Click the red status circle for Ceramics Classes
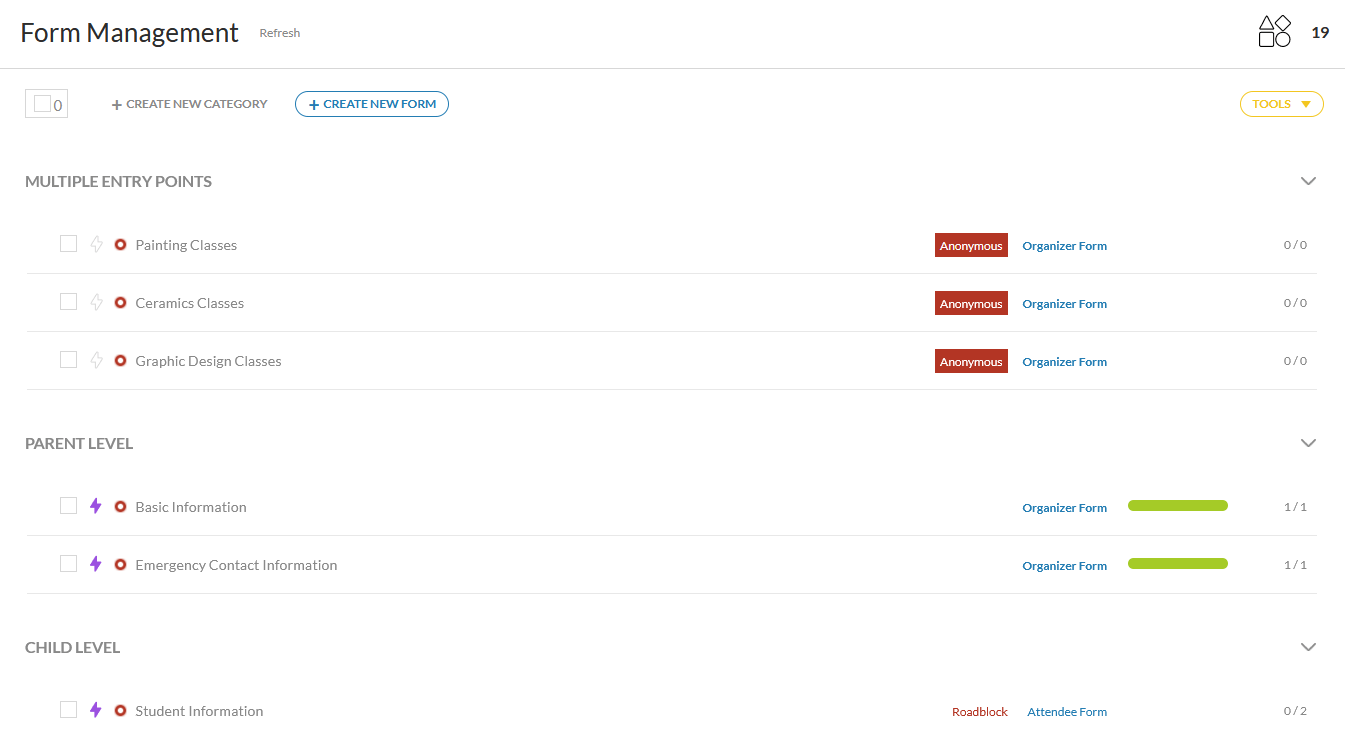The width and height of the screenshot is (1345, 749). [120, 302]
